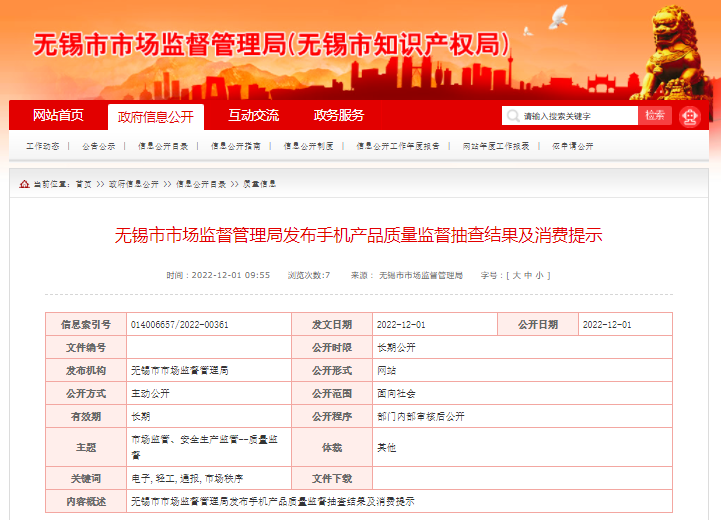
Task: Open the 信息公开指南 link
Action: tap(236, 146)
